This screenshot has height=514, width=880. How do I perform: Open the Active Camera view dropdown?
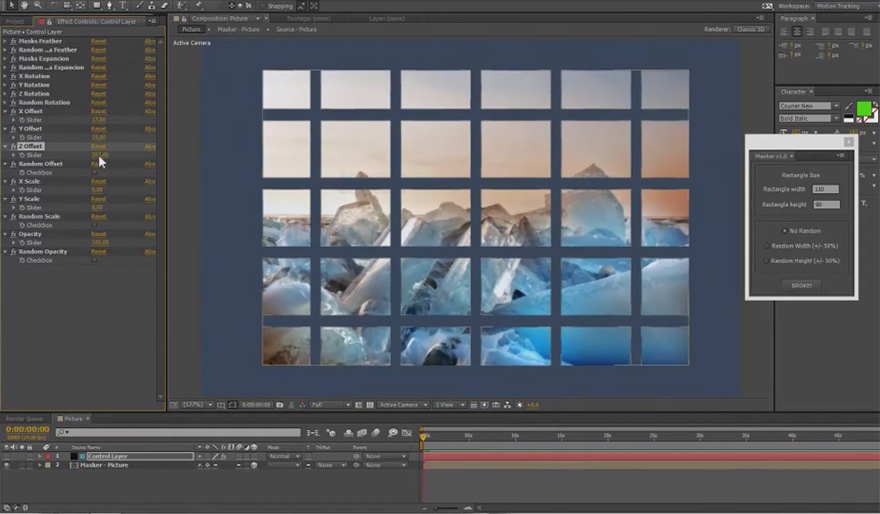click(403, 405)
